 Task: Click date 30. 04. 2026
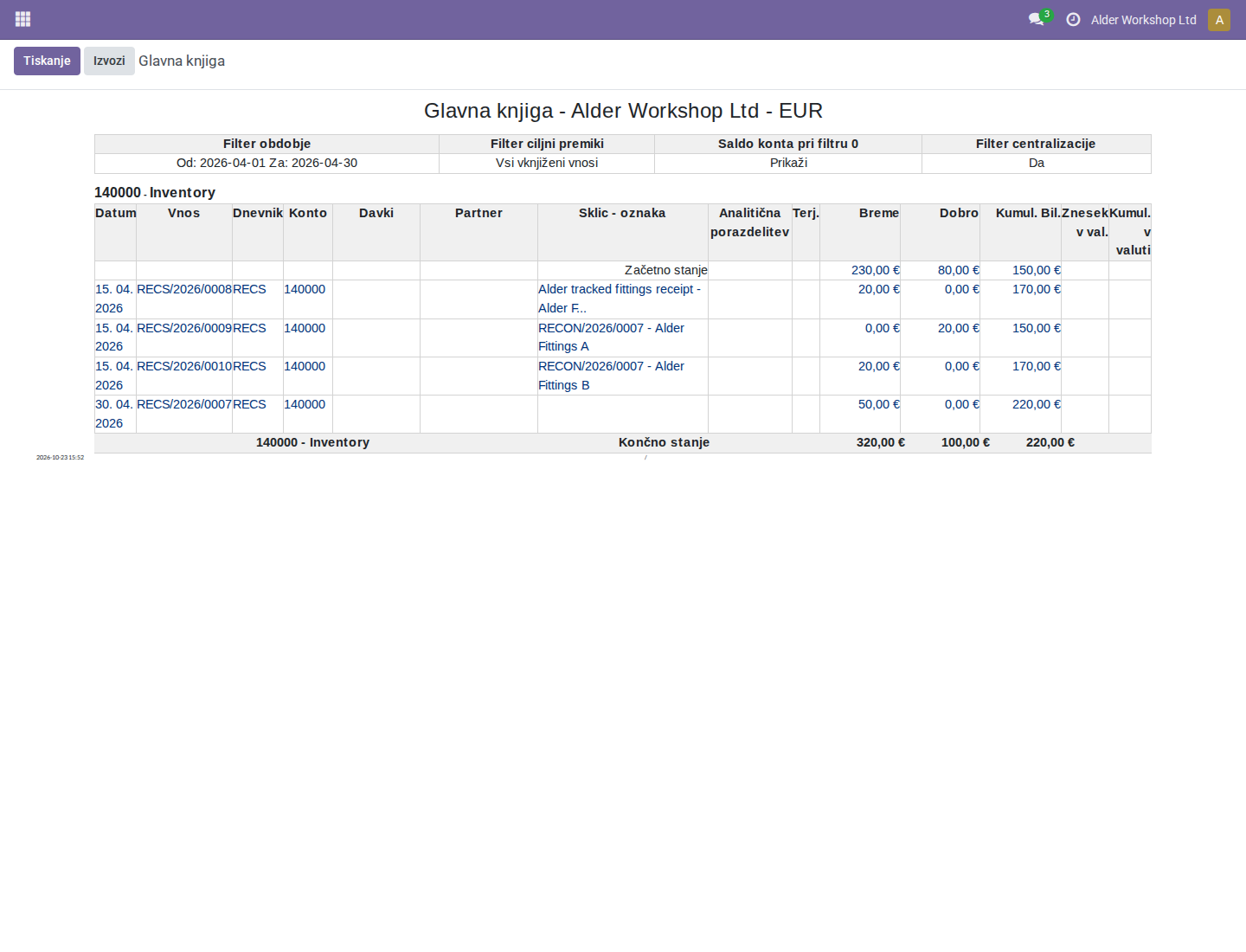click(x=114, y=414)
